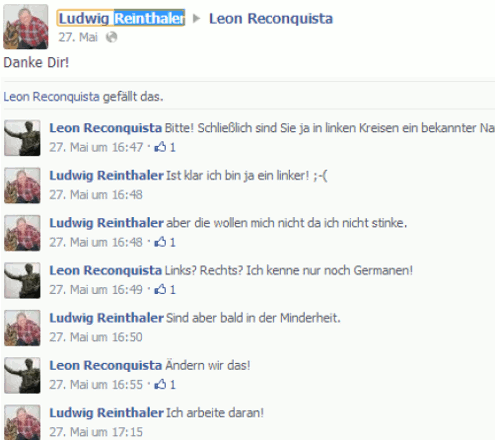The height and width of the screenshot is (441, 495).
Task: Click the arrow icon between the two post names
Action: (197, 19)
